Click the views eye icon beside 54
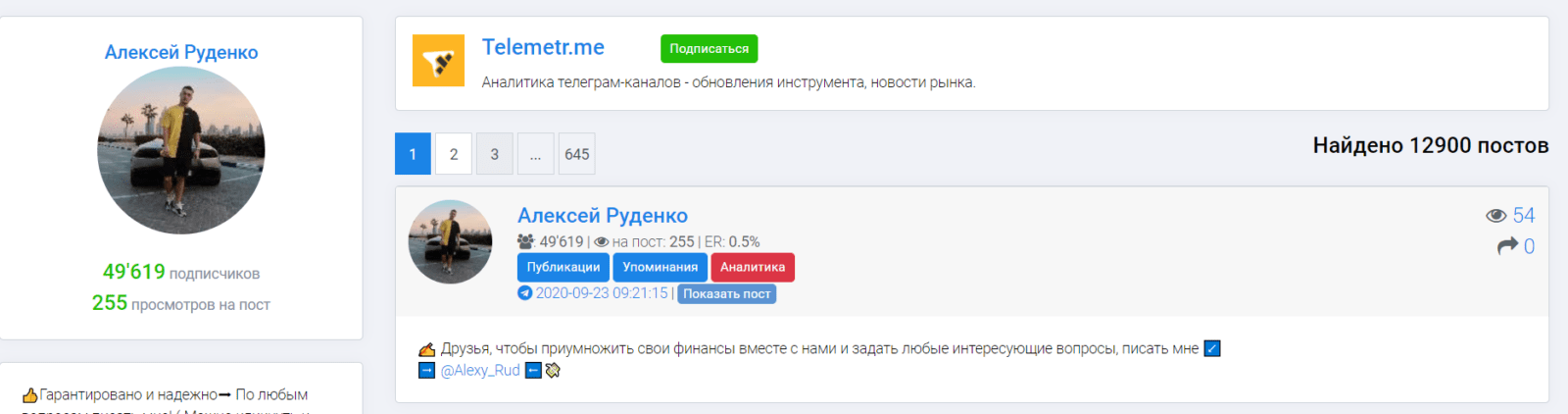 [1495, 216]
